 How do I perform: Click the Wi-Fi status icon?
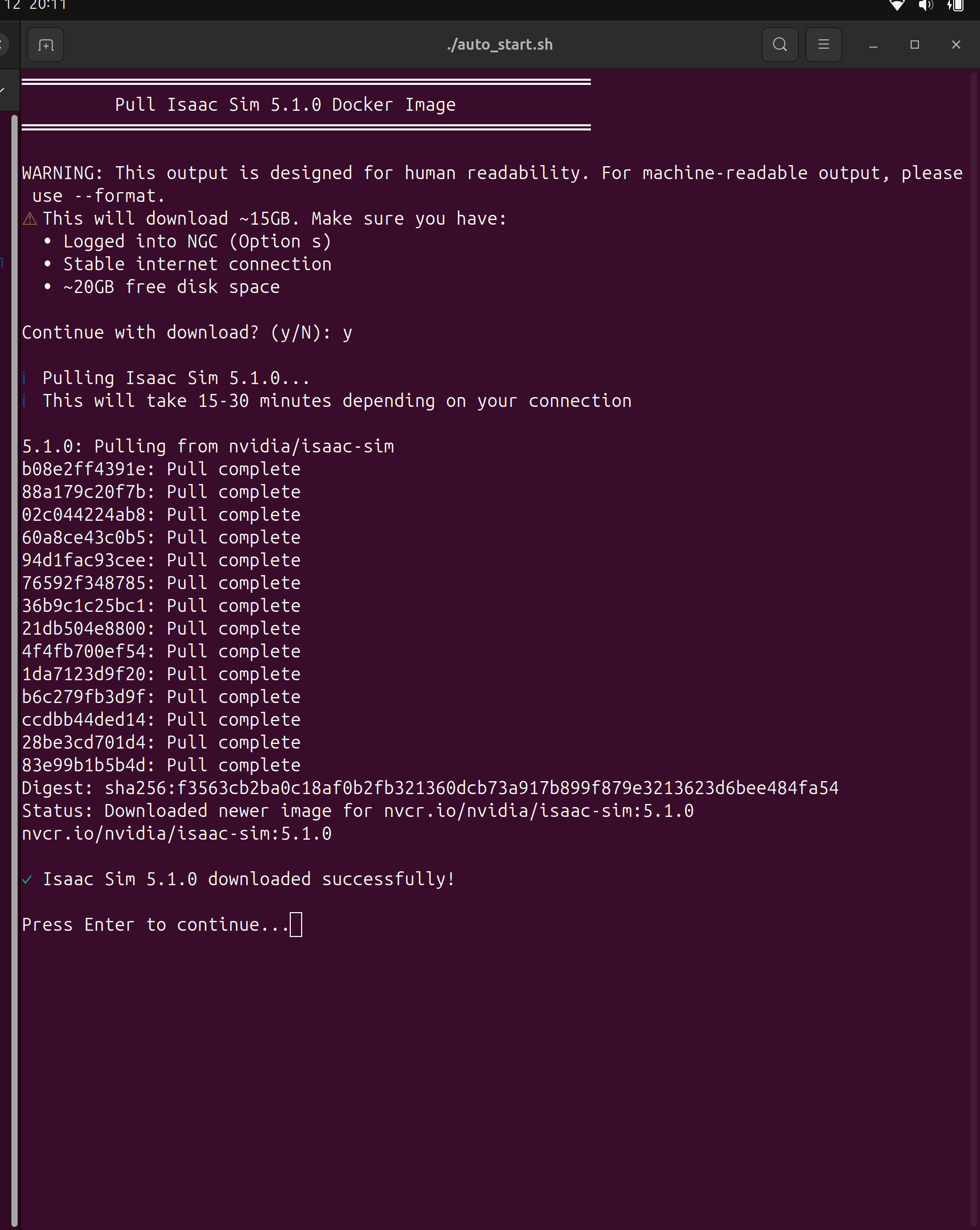897,6
